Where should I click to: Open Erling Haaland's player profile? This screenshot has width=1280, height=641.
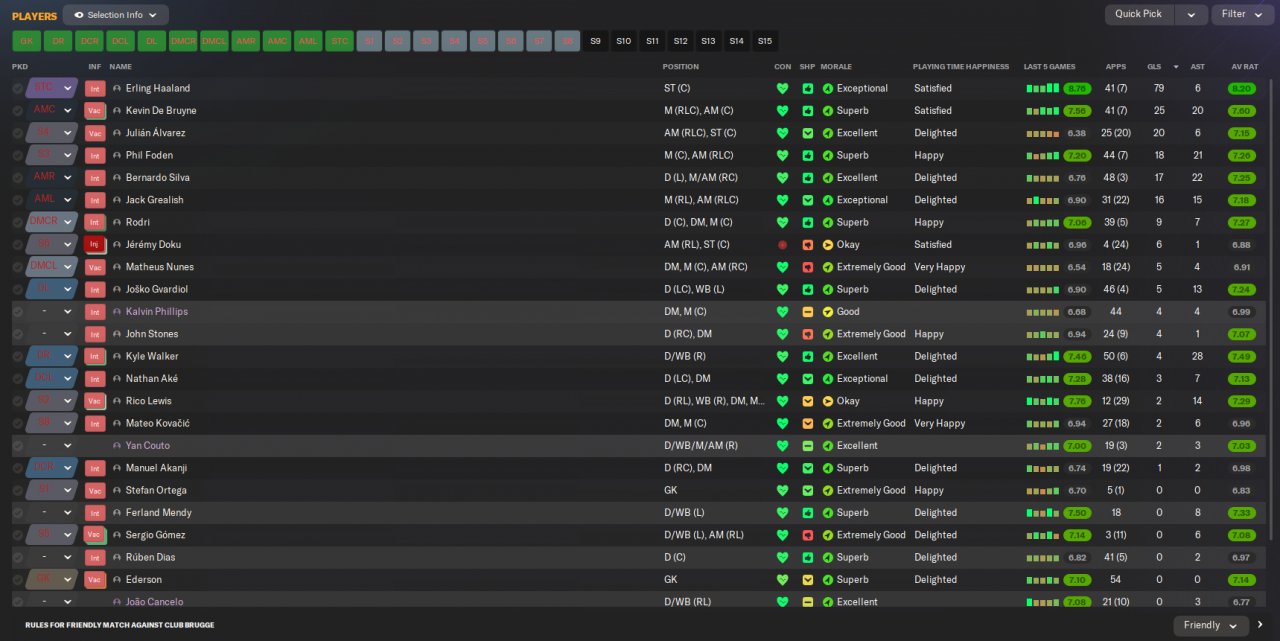pyautogui.click(x=157, y=88)
